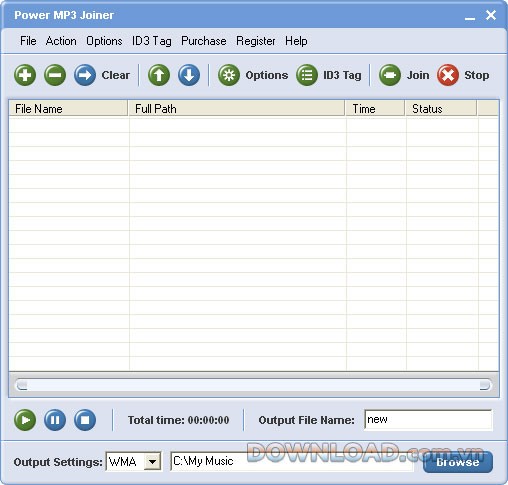Click the Stop toolbar label

[x=477, y=75]
